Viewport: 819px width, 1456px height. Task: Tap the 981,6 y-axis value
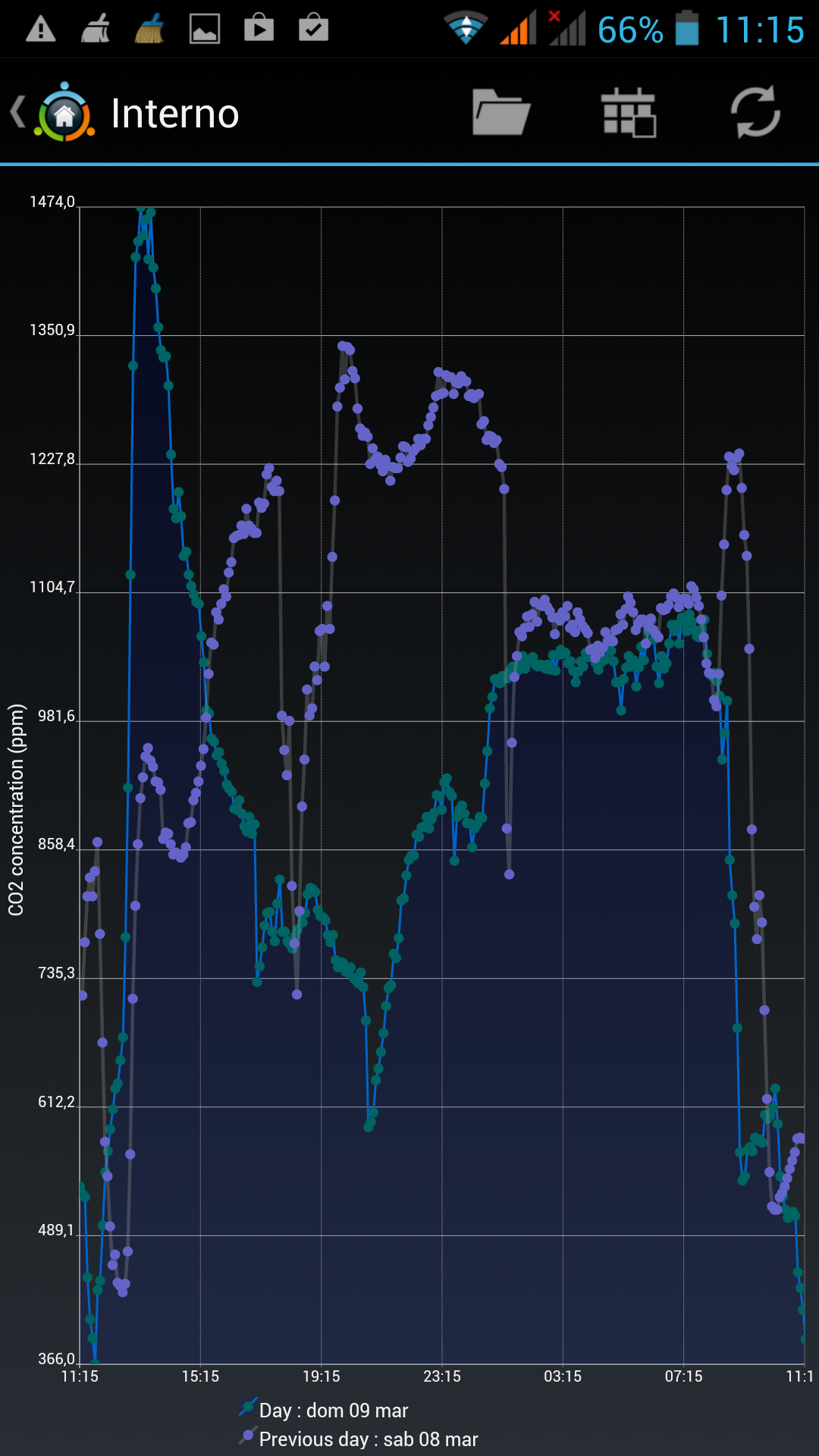point(56,716)
